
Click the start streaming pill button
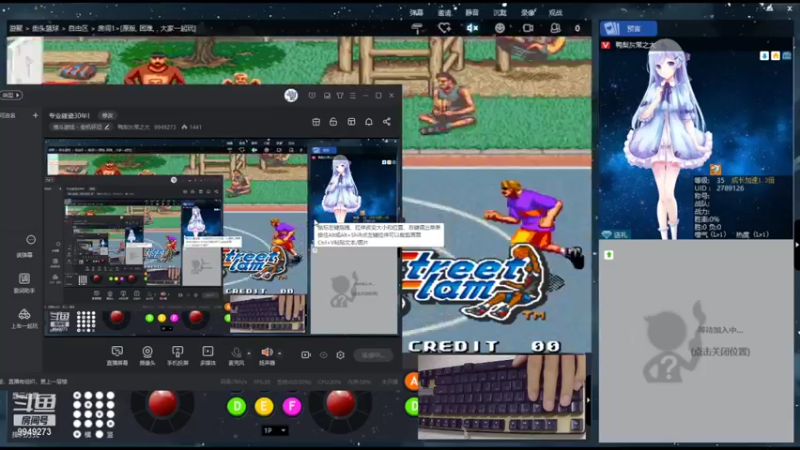[373, 355]
